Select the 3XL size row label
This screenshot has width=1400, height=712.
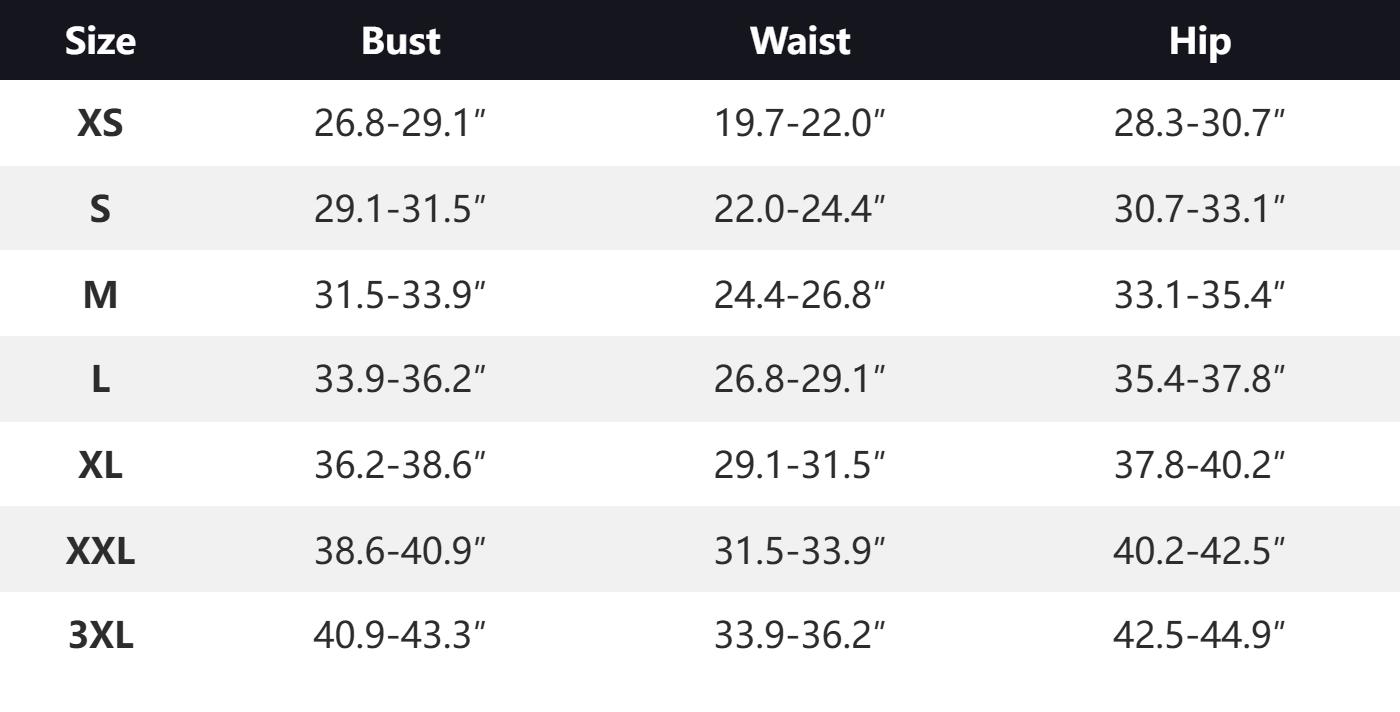(x=100, y=636)
